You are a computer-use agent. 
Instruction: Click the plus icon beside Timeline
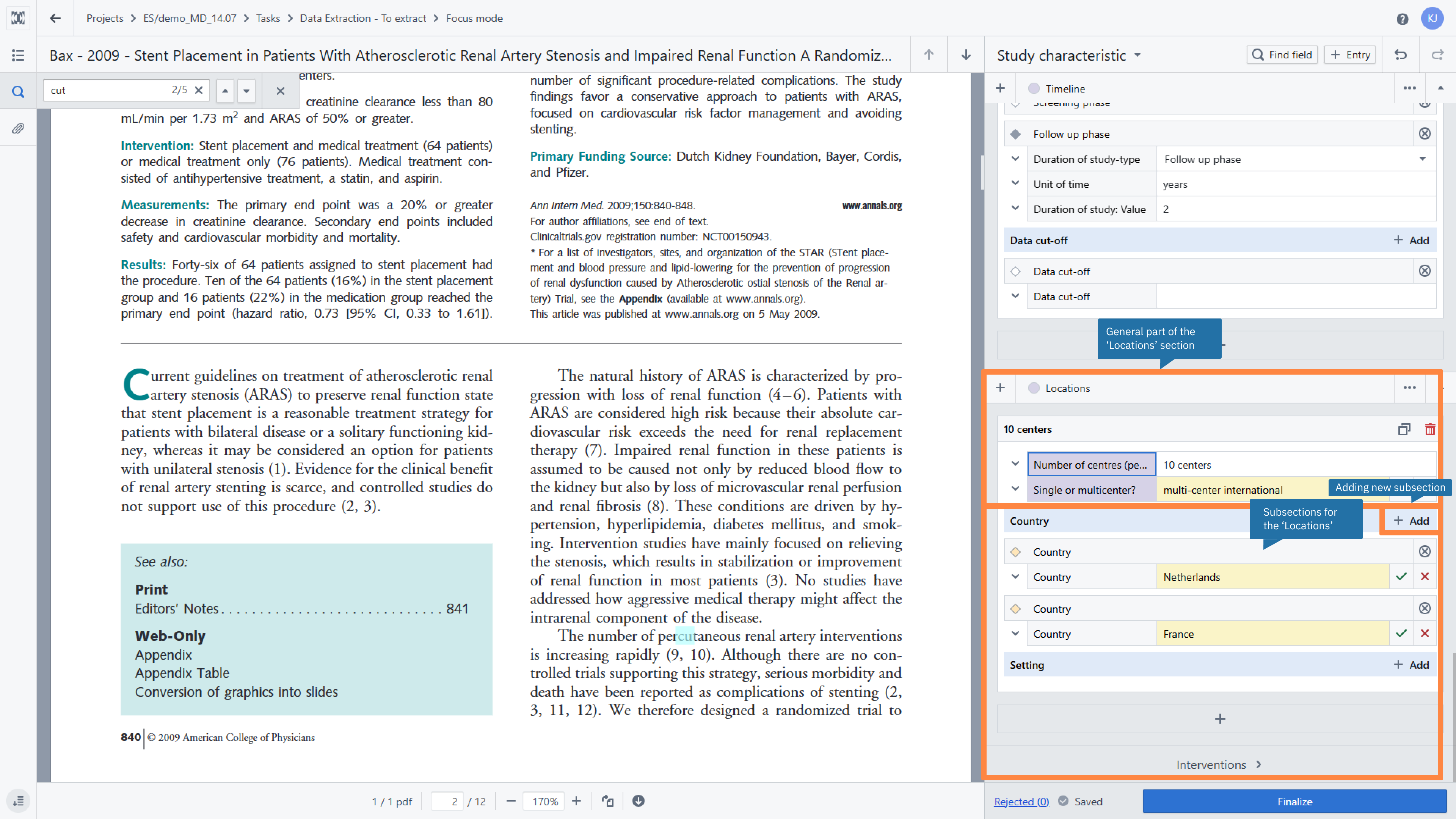tap(1000, 88)
